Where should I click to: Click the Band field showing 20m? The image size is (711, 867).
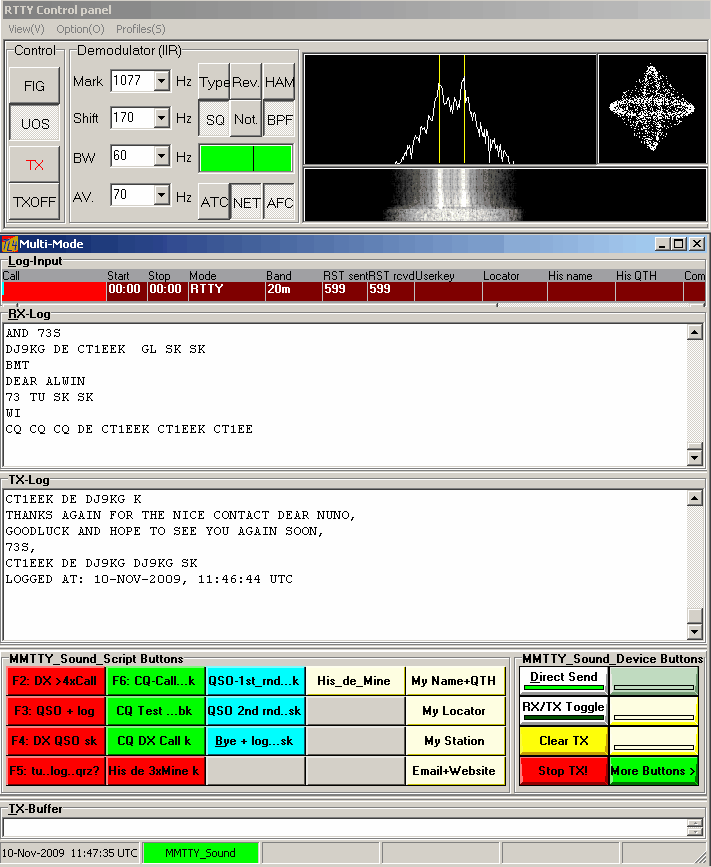[x=294, y=291]
